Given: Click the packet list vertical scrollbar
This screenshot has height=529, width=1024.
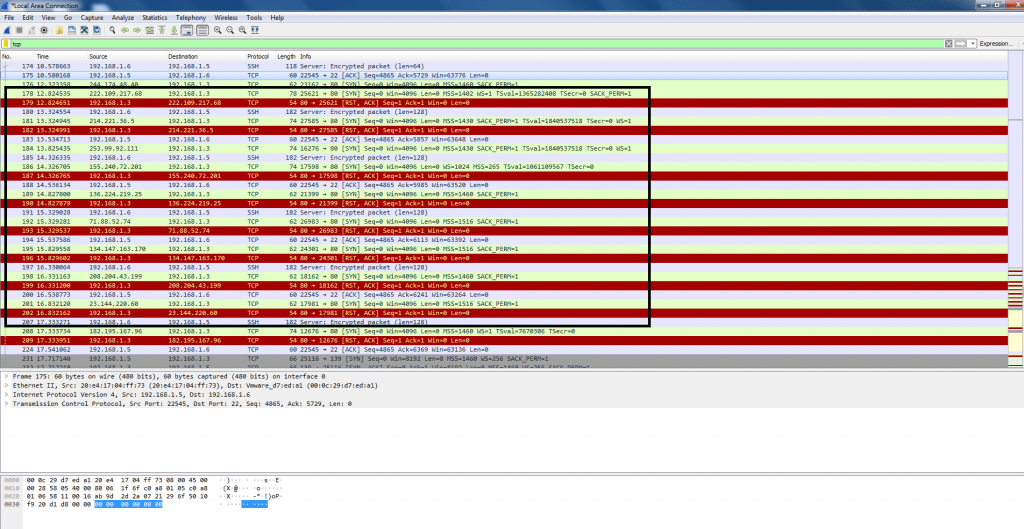Looking at the screenshot, I should (1016, 209).
